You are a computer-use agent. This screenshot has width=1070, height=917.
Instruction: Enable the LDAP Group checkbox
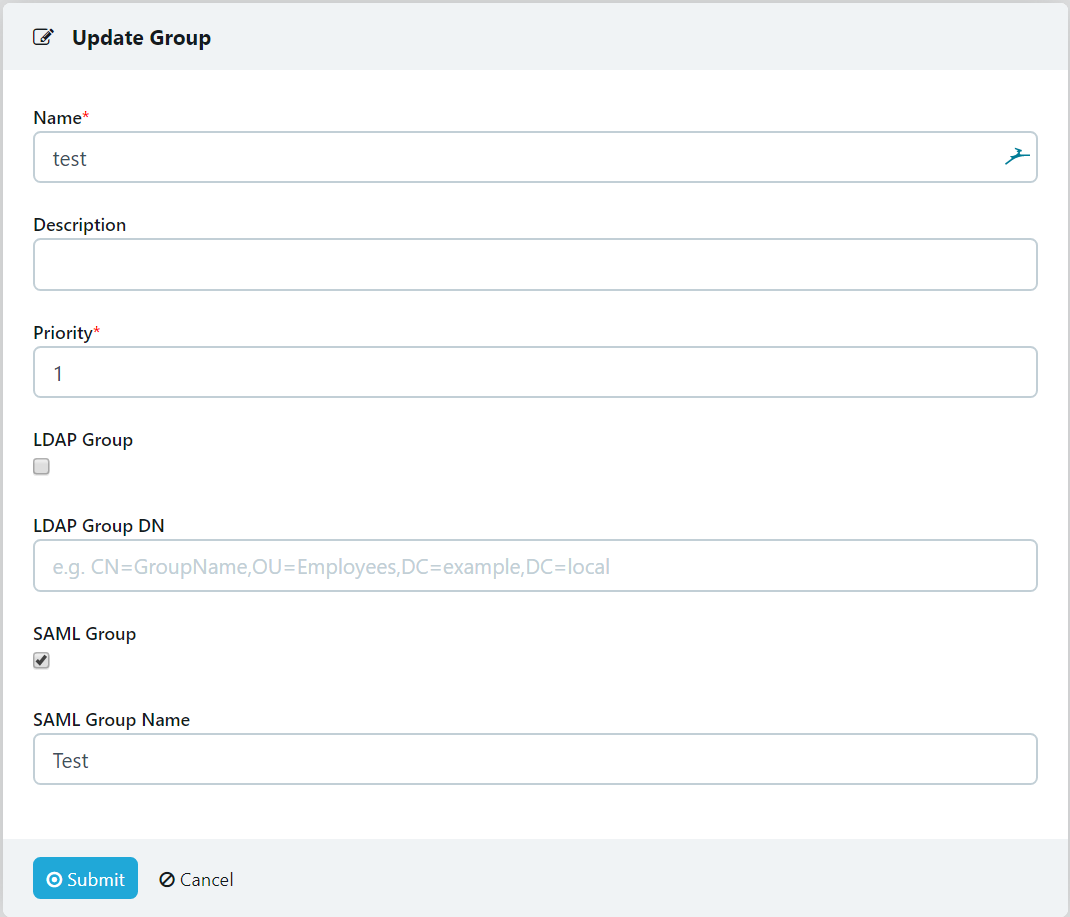[41, 466]
